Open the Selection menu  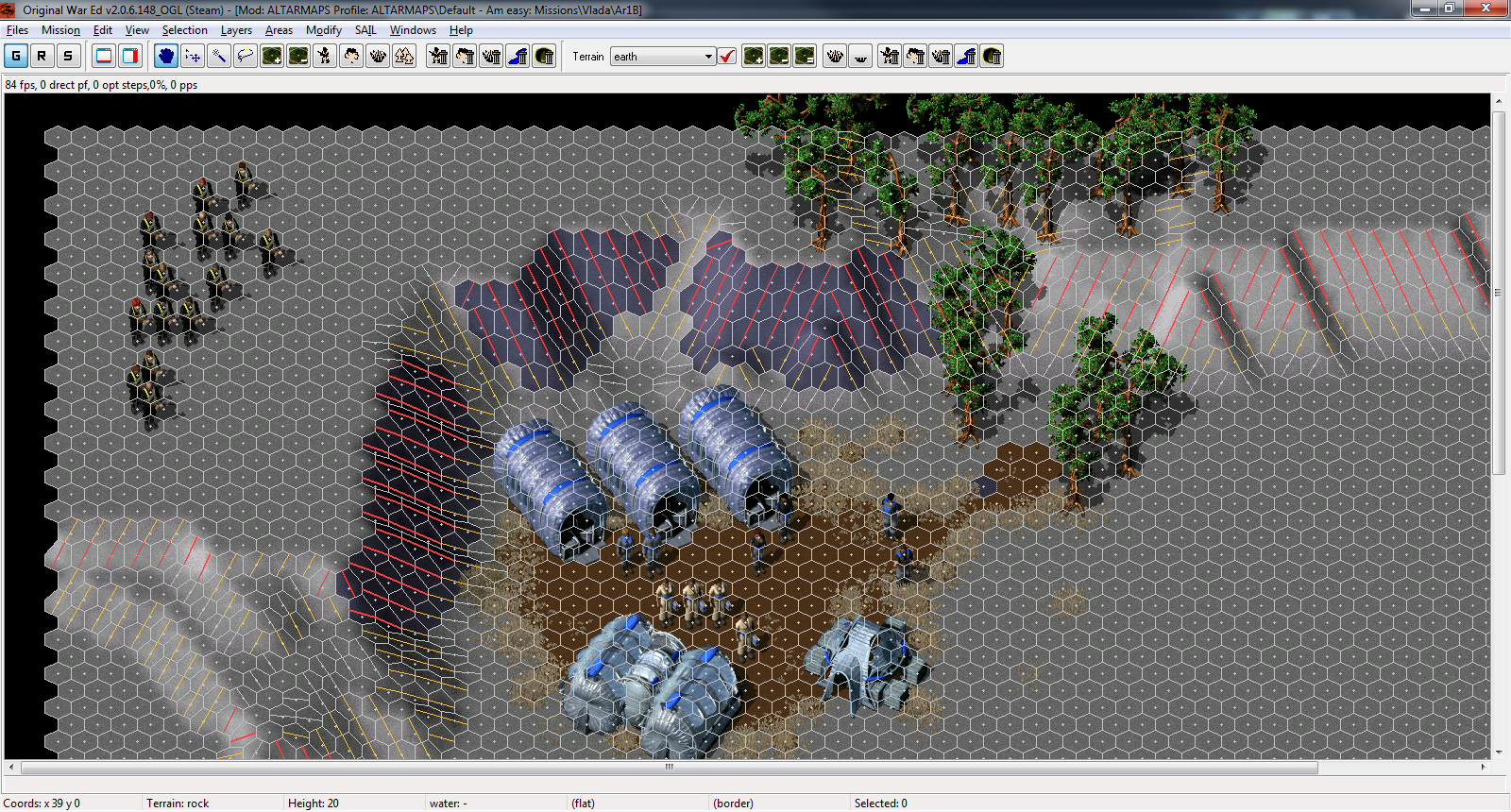[x=184, y=30]
